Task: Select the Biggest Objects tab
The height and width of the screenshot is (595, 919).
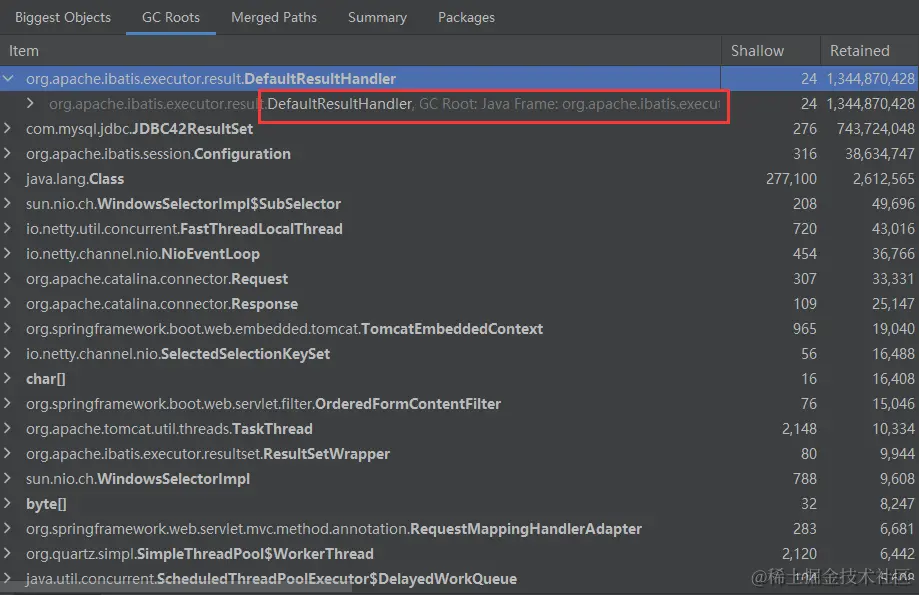Action: (63, 17)
